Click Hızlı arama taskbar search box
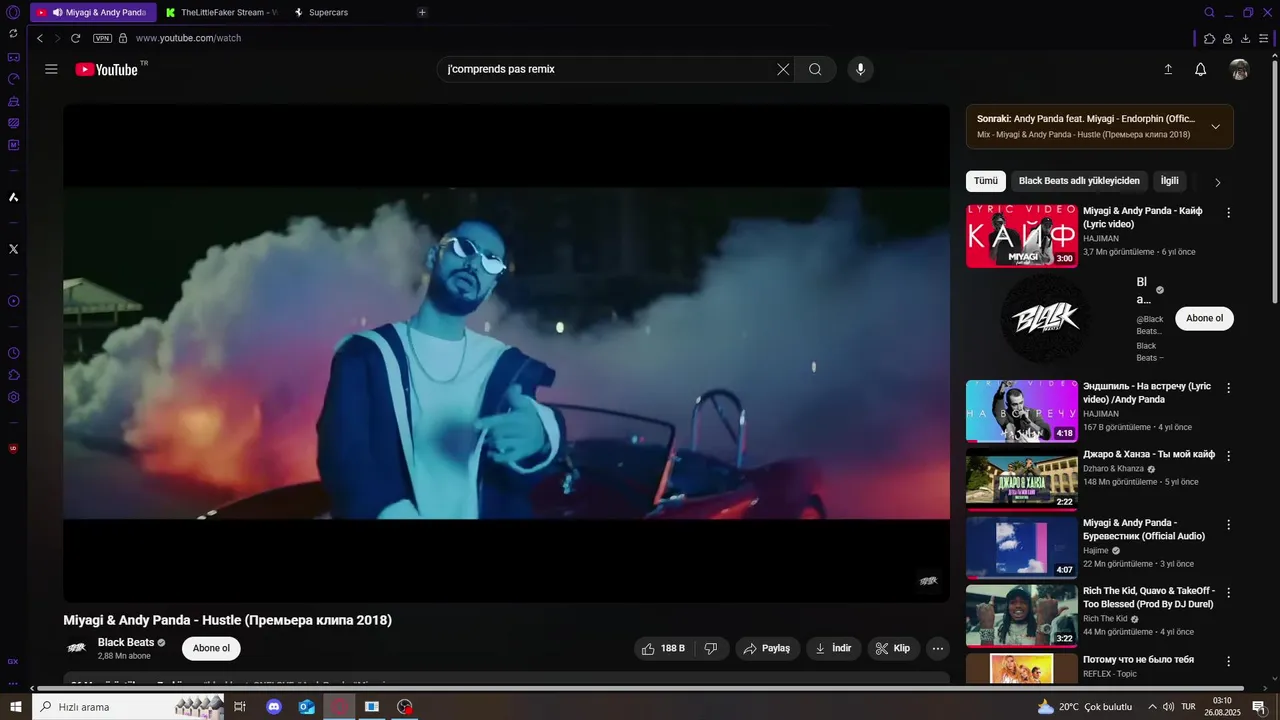 [128, 707]
